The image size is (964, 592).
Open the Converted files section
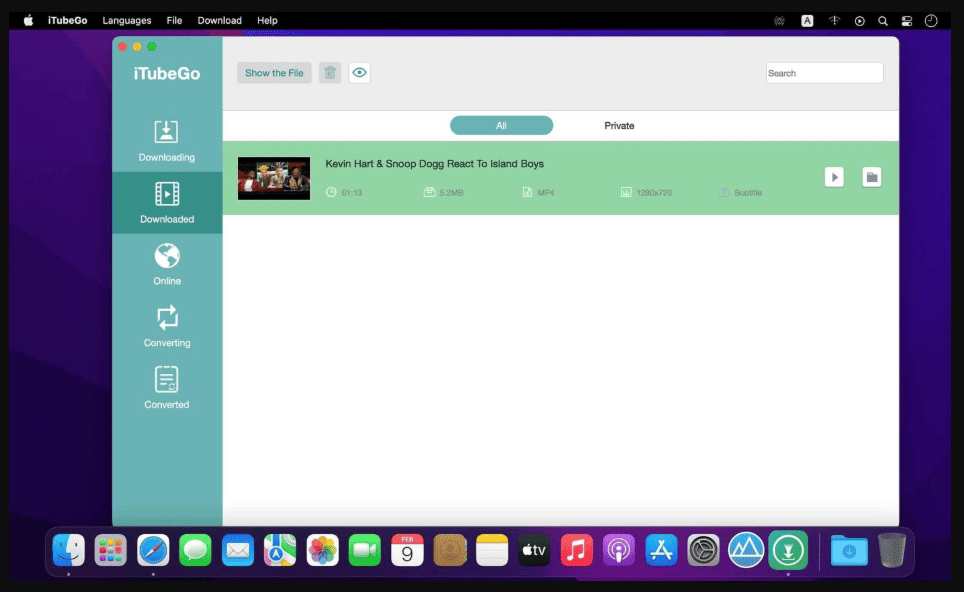pos(167,388)
